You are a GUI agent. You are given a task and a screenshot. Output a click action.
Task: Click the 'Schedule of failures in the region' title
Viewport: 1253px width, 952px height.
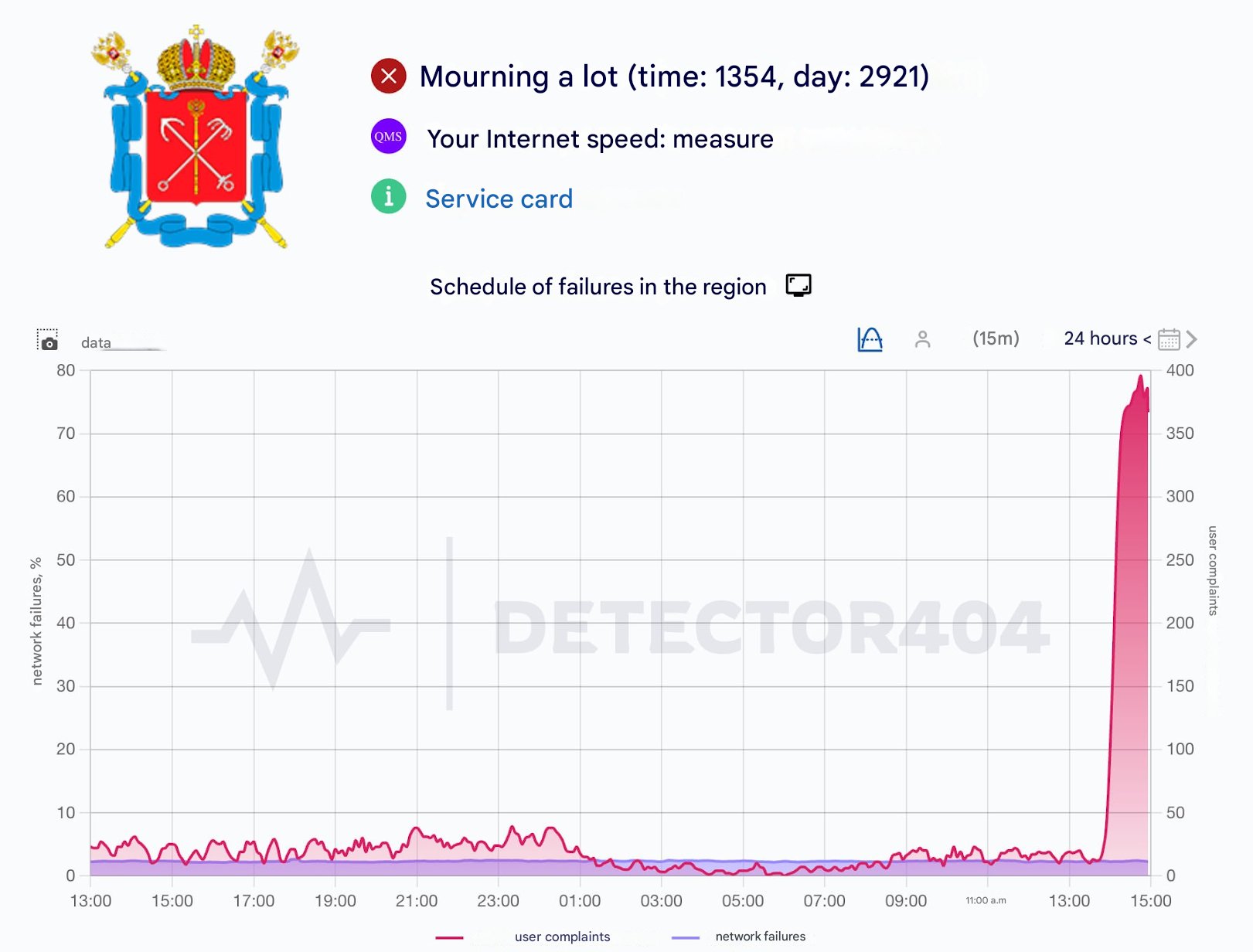[598, 287]
